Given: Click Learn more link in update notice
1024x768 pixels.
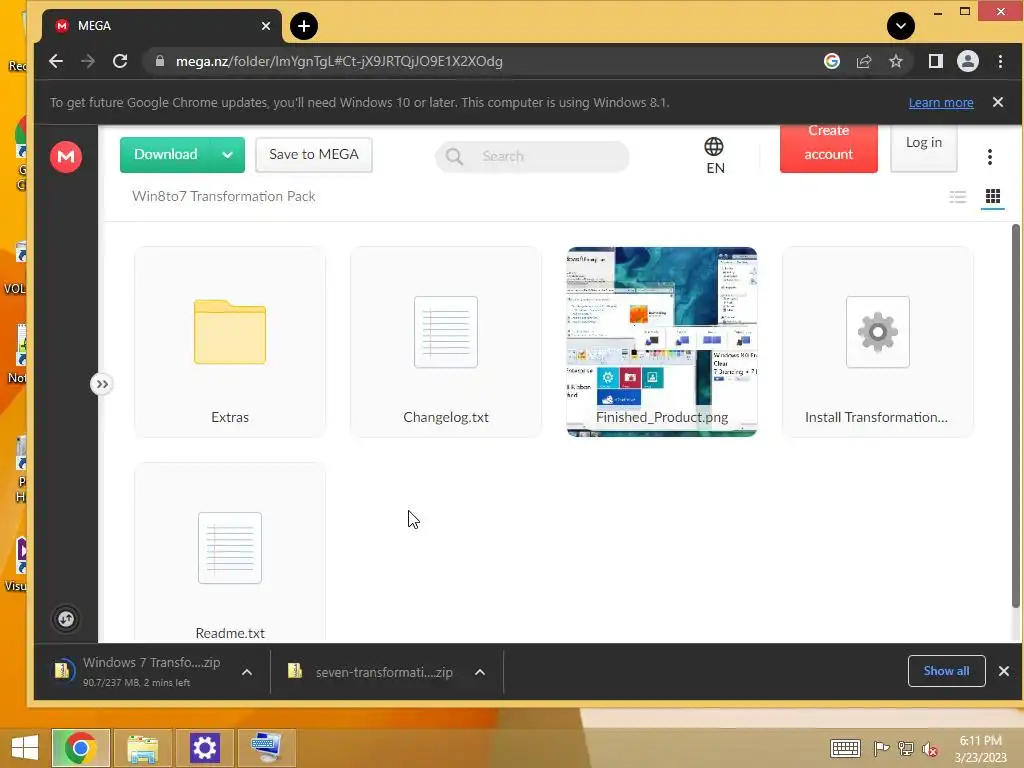Looking at the screenshot, I should (941, 103).
